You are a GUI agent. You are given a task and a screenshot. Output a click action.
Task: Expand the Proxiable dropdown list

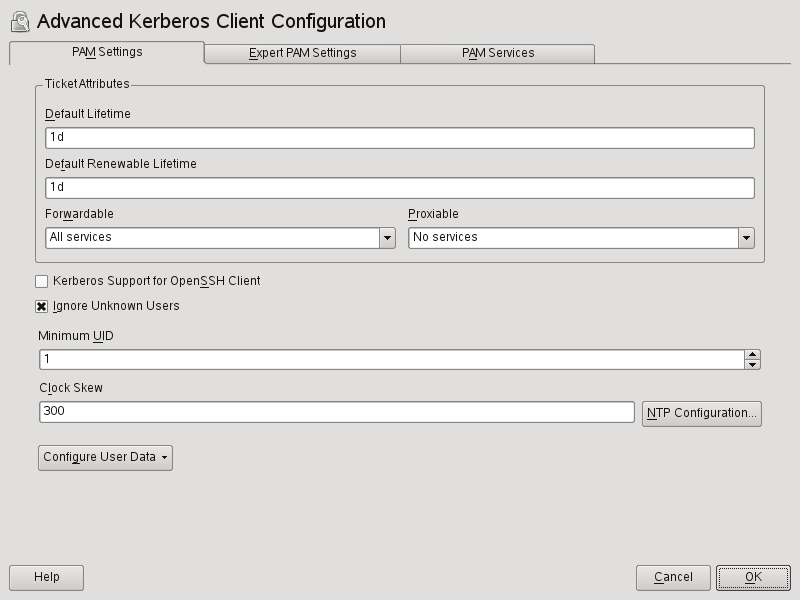tap(746, 237)
